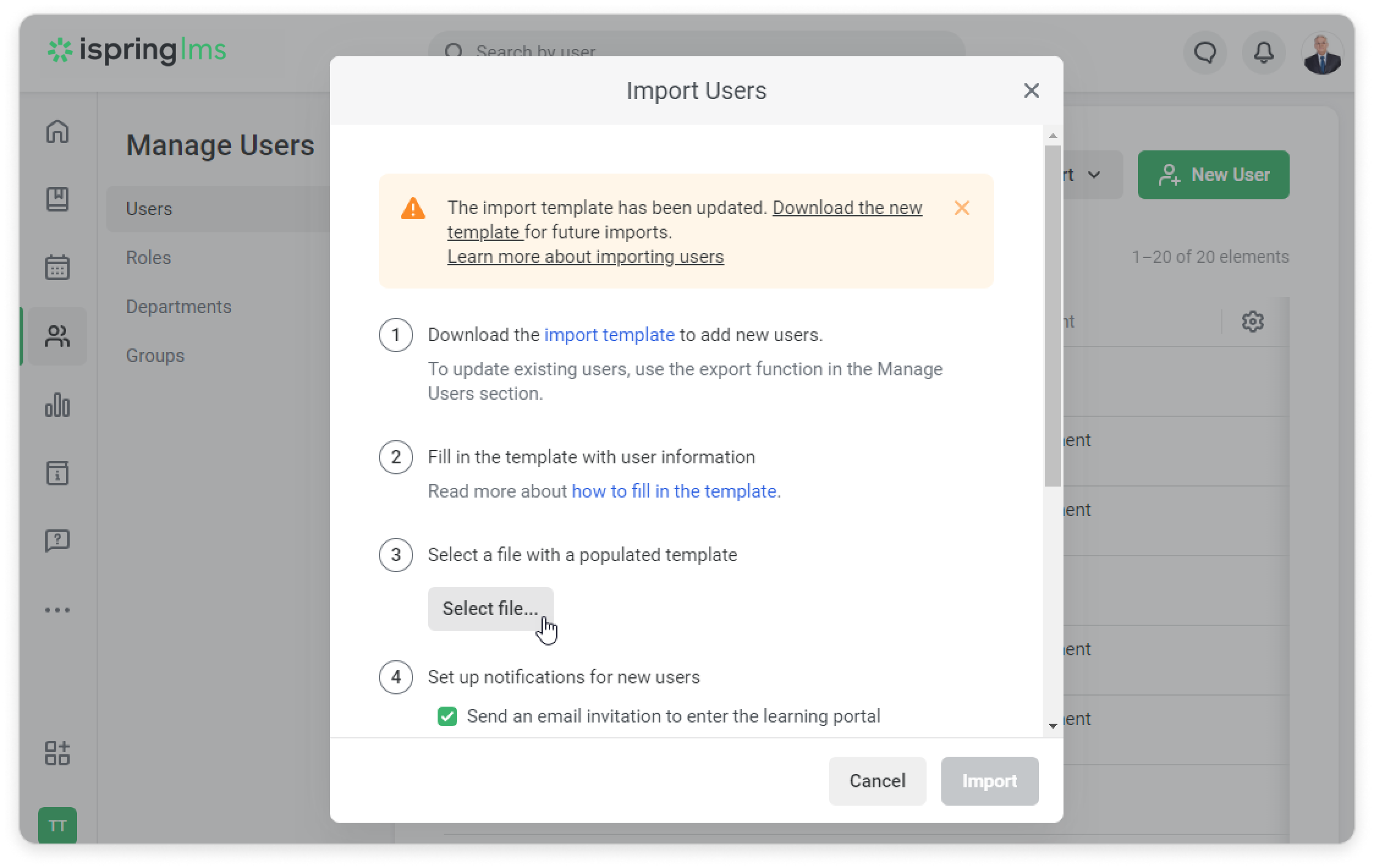The width and height of the screenshot is (1374, 868).
Task: Click the table settings gear icon
Action: (x=1252, y=322)
